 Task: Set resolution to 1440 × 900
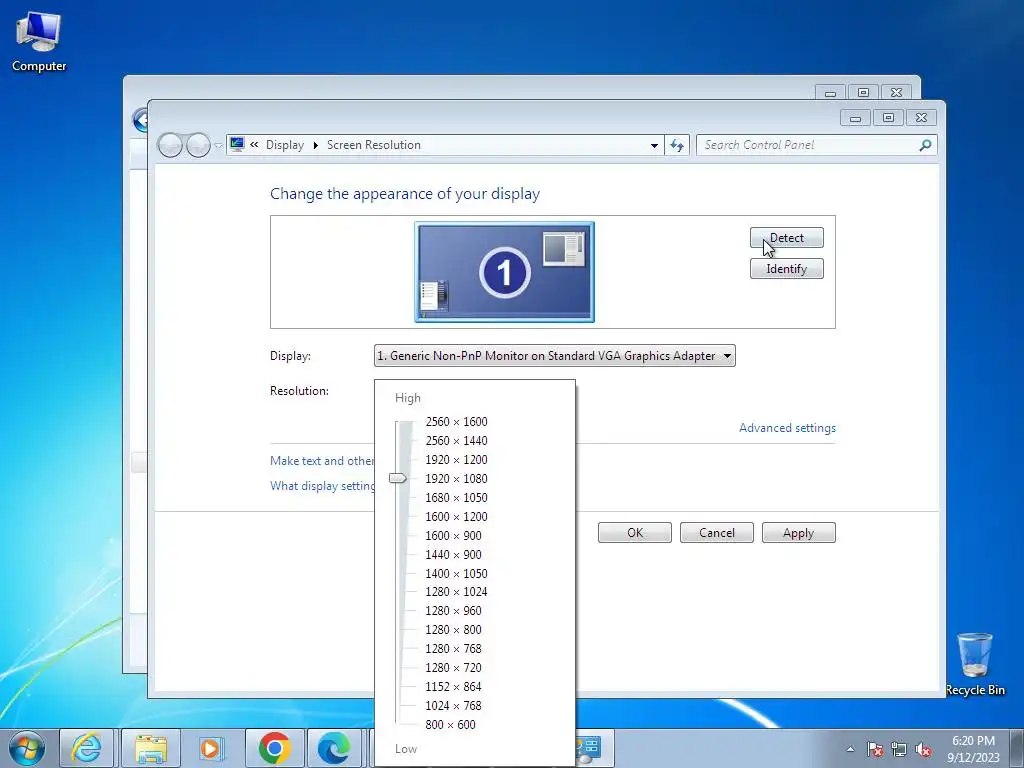pyautogui.click(x=454, y=554)
